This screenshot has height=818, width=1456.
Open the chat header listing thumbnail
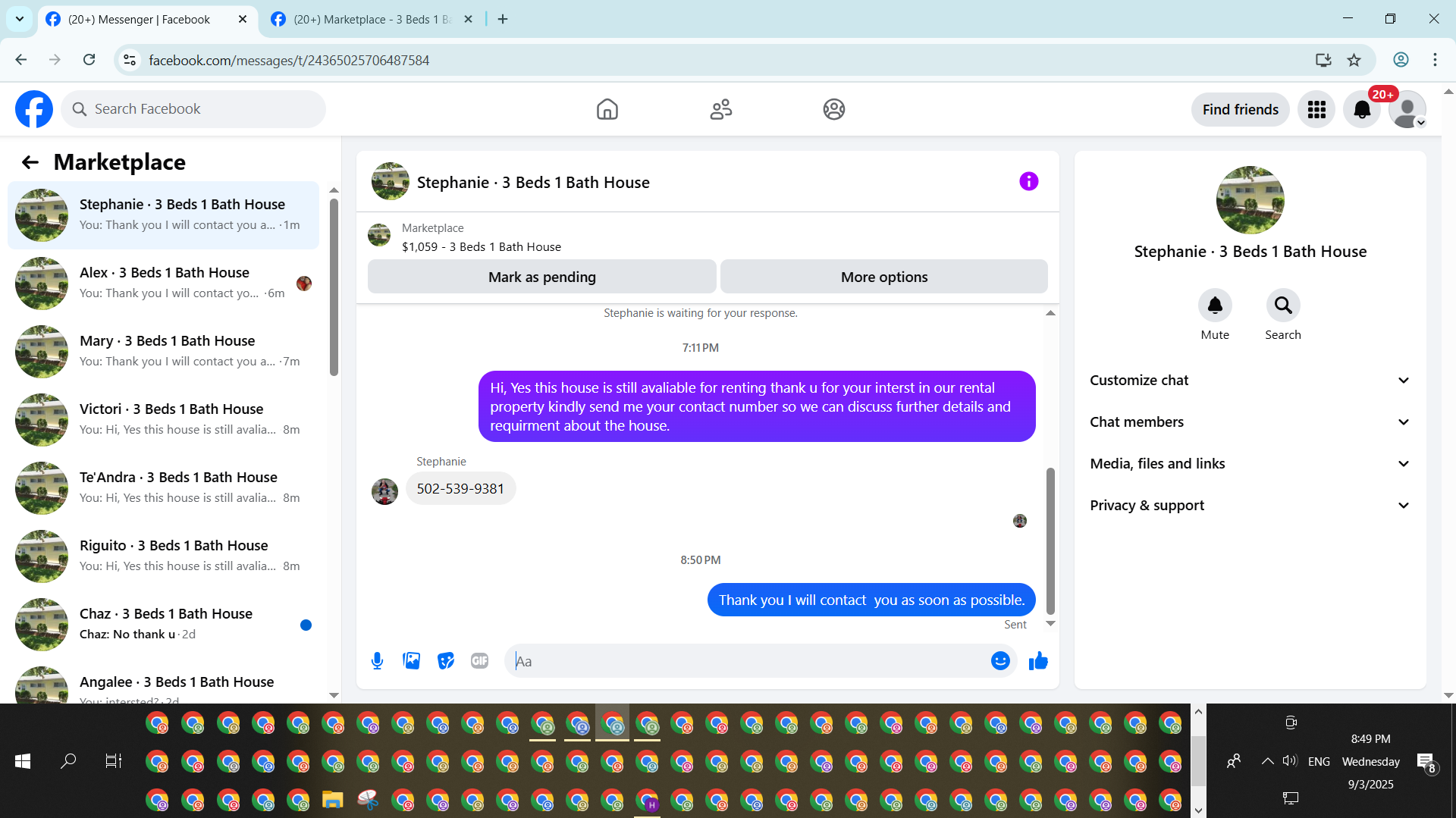pos(391,181)
